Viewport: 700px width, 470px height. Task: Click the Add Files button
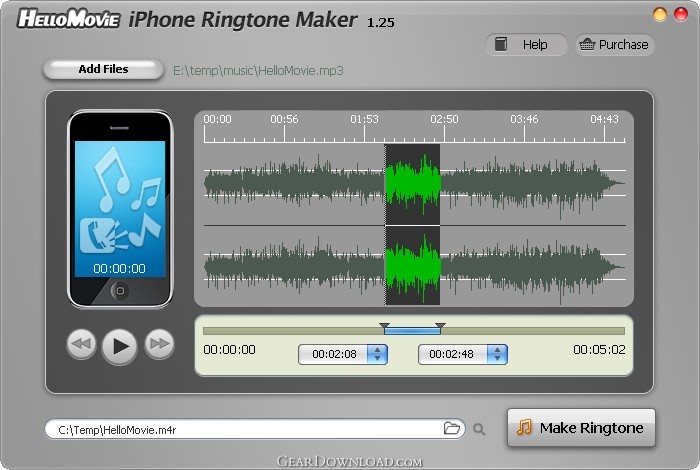(103, 69)
